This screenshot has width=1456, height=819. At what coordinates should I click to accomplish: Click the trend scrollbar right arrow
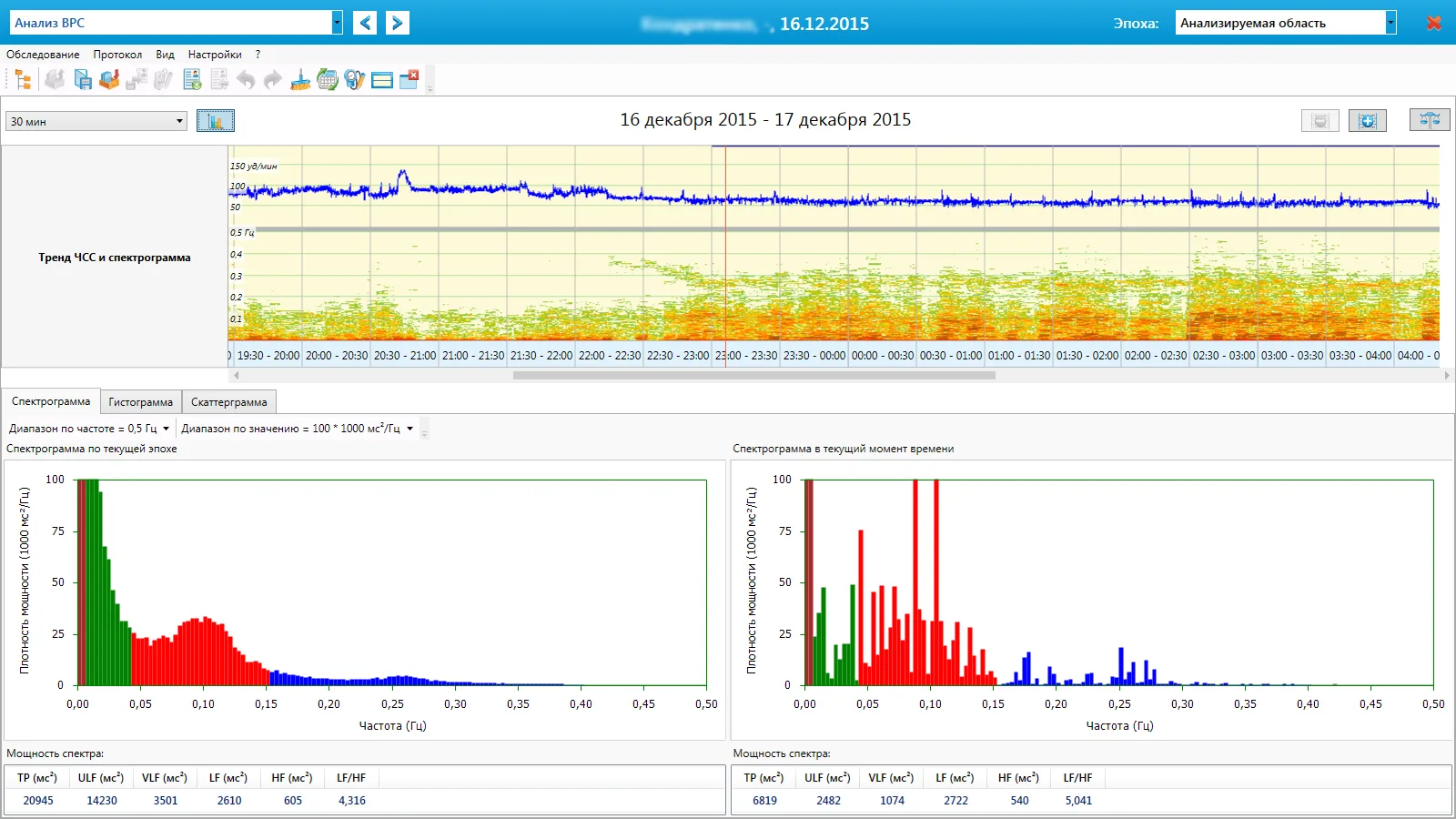coord(1447,375)
